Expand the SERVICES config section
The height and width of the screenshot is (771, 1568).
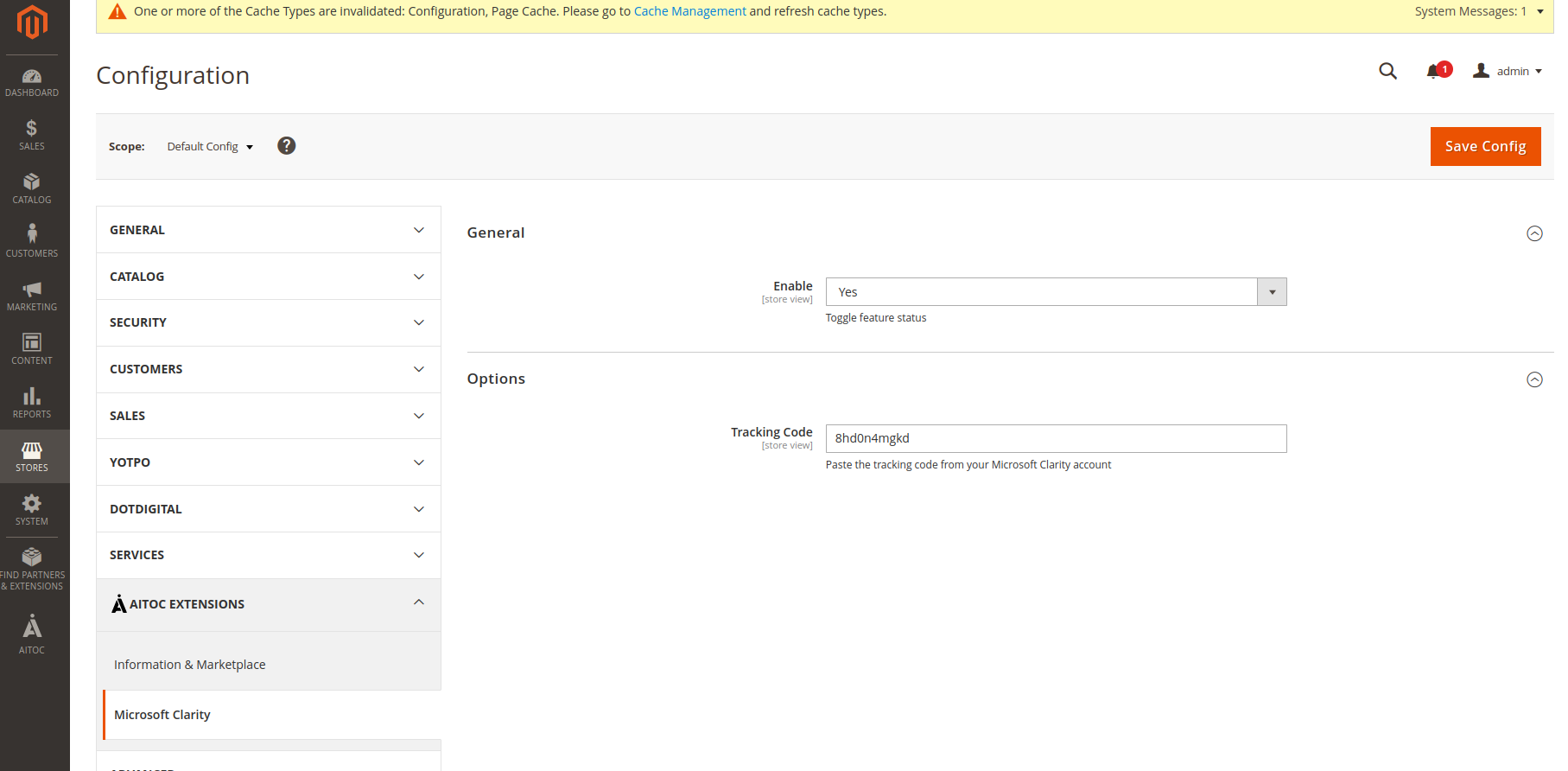(269, 555)
